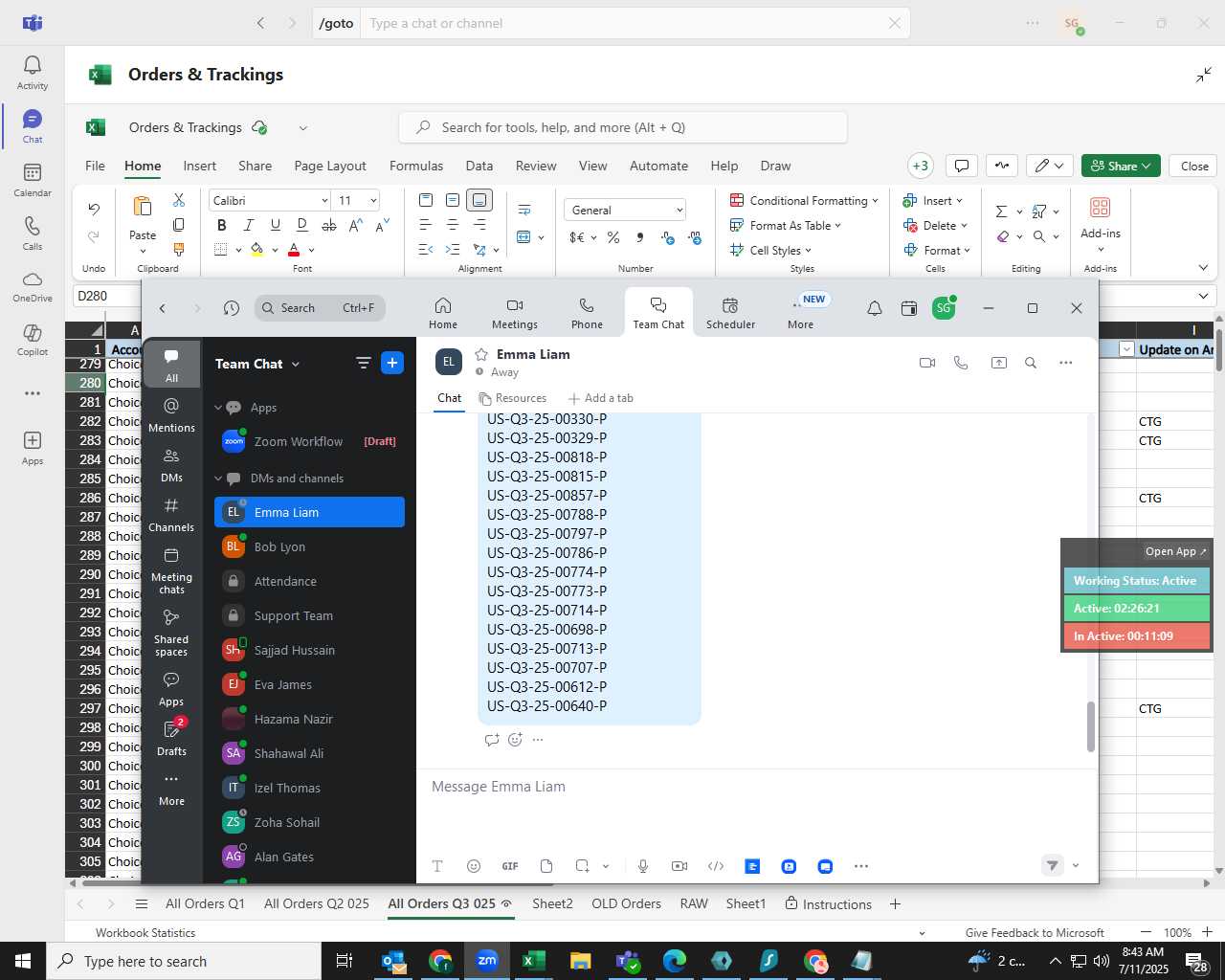Toggle bottom align in the Alignment group
This screenshot has height=980, width=1225.
tap(479, 200)
